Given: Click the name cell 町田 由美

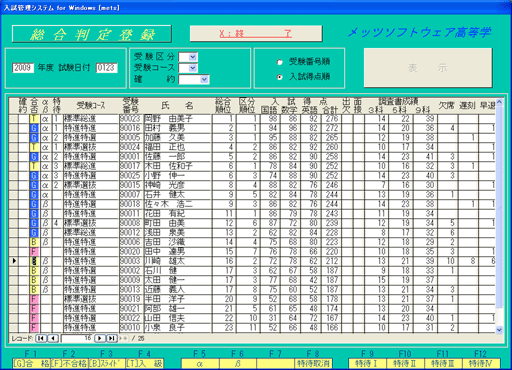Looking at the screenshot, I should tap(178, 223).
